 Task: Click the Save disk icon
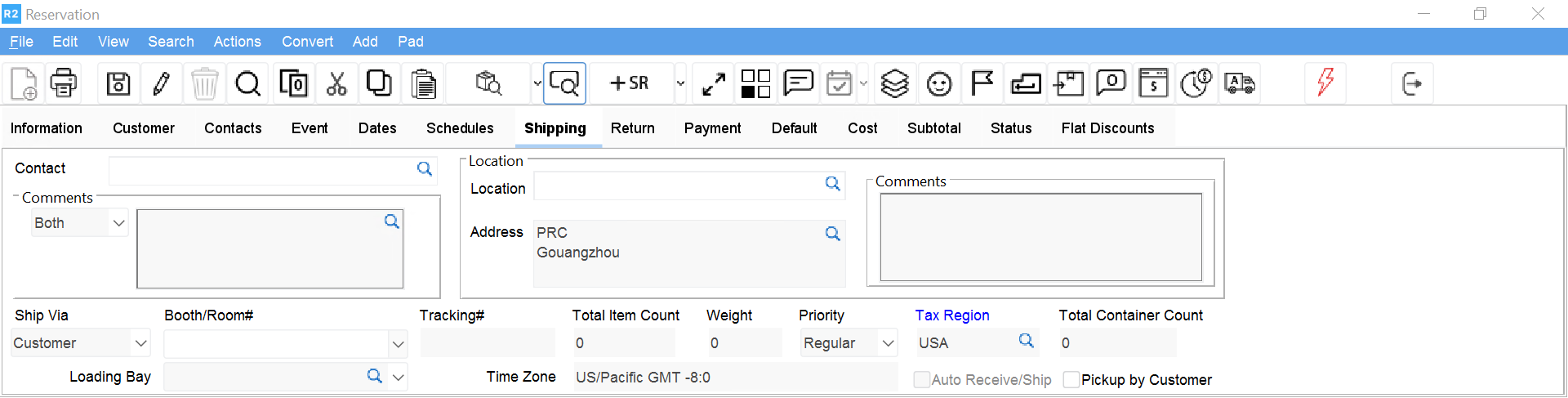pyautogui.click(x=118, y=83)
